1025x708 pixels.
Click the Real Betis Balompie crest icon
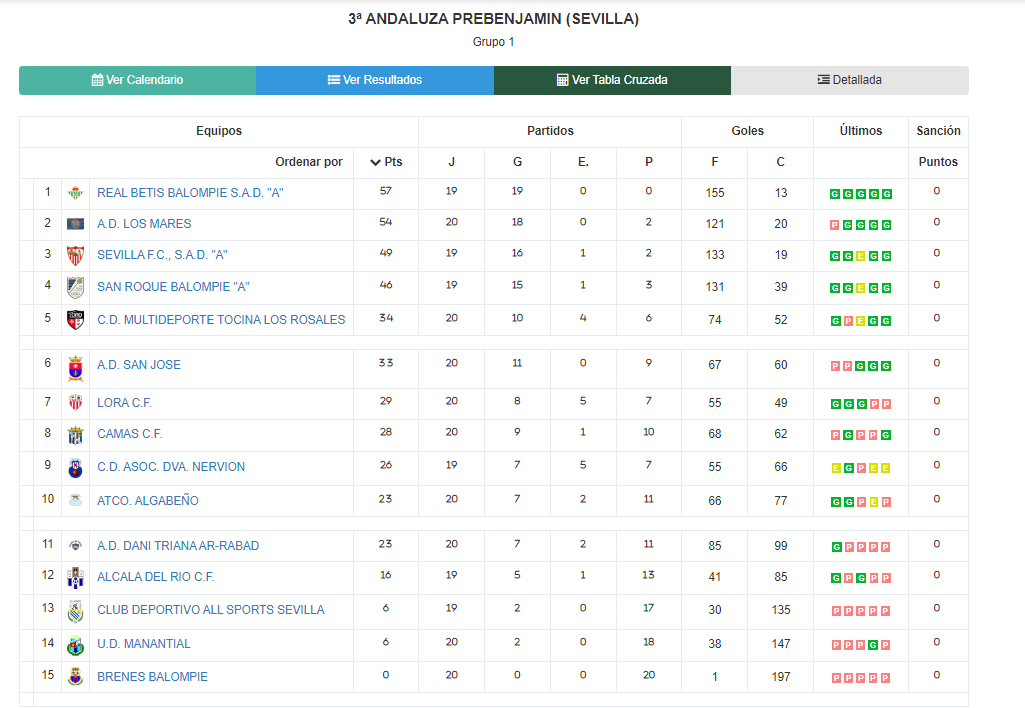75,193
